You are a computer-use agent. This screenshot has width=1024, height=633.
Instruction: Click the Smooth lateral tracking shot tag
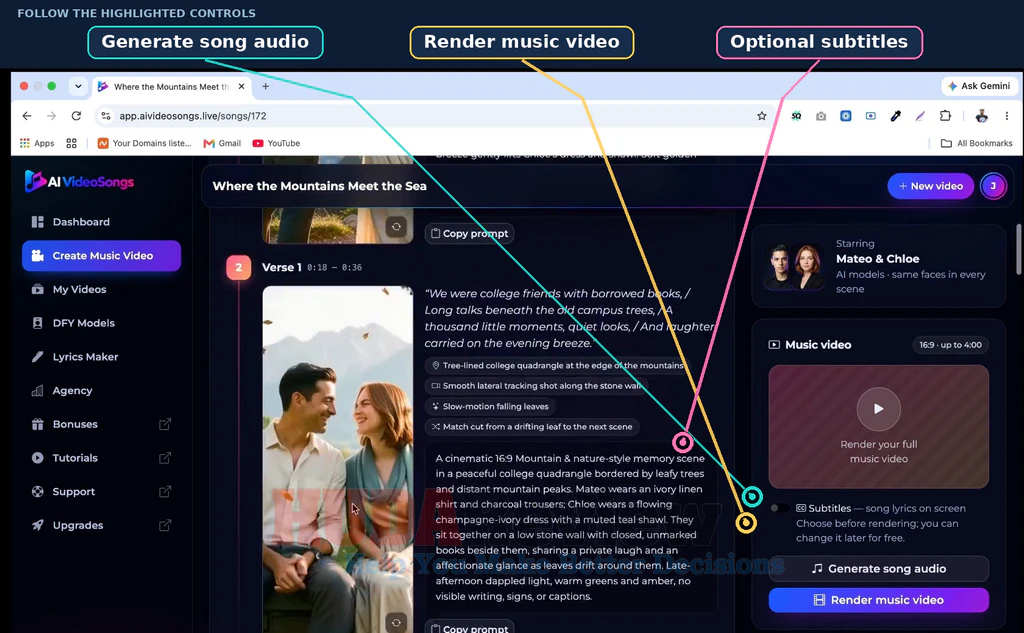point(537,386)
